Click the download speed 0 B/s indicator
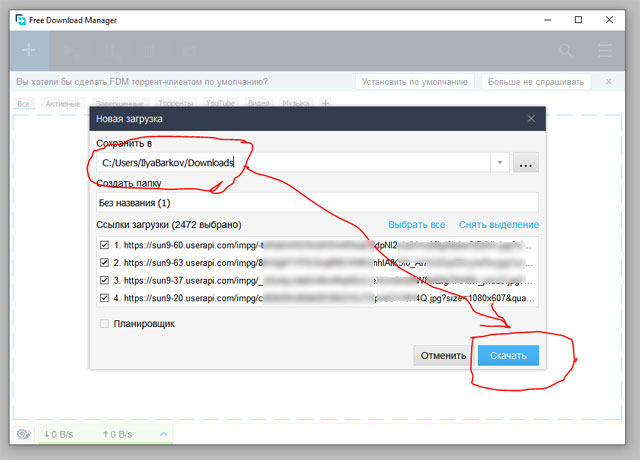 [59, 434]
